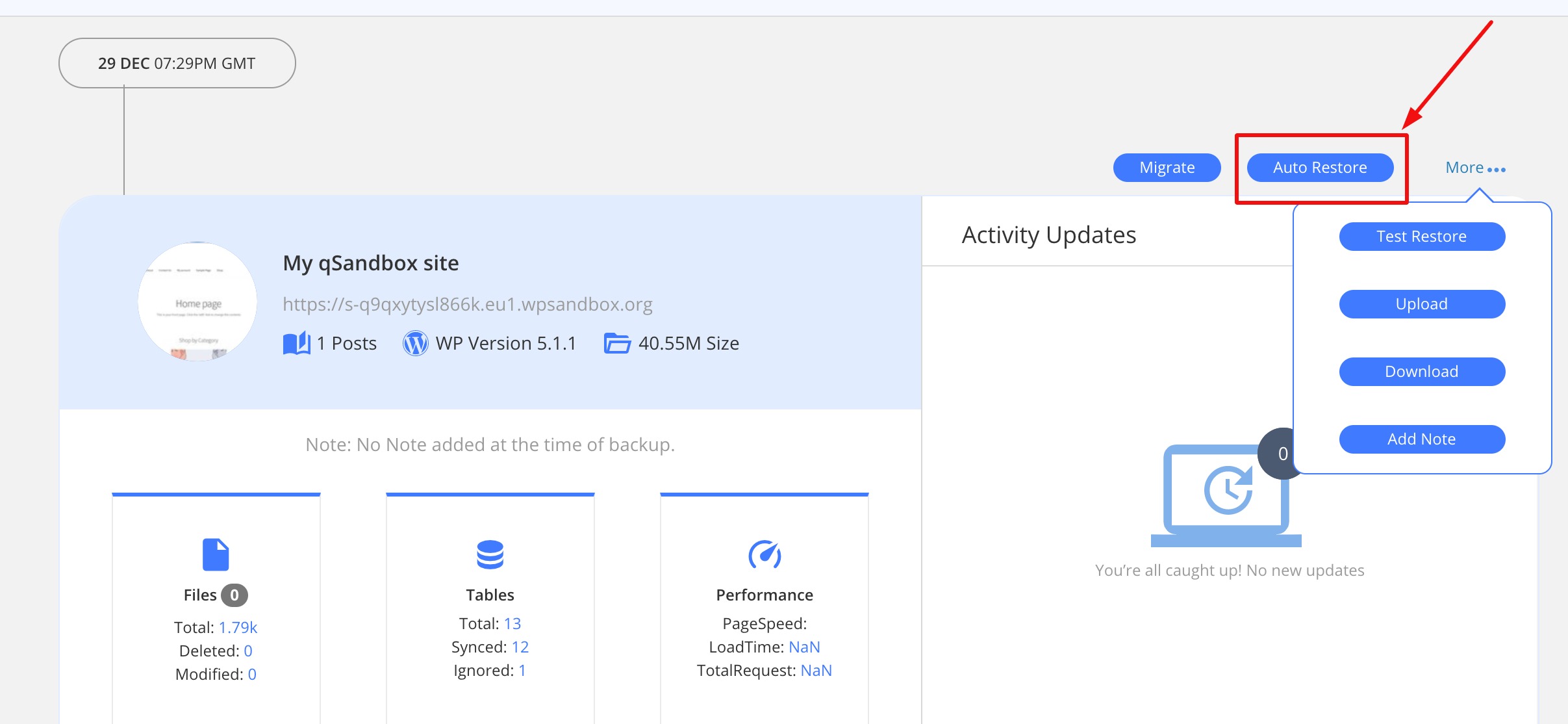The width and height of the screenshot is (1568, 724).
Task: Click the site homepage thumbnail
Action: 197,302
